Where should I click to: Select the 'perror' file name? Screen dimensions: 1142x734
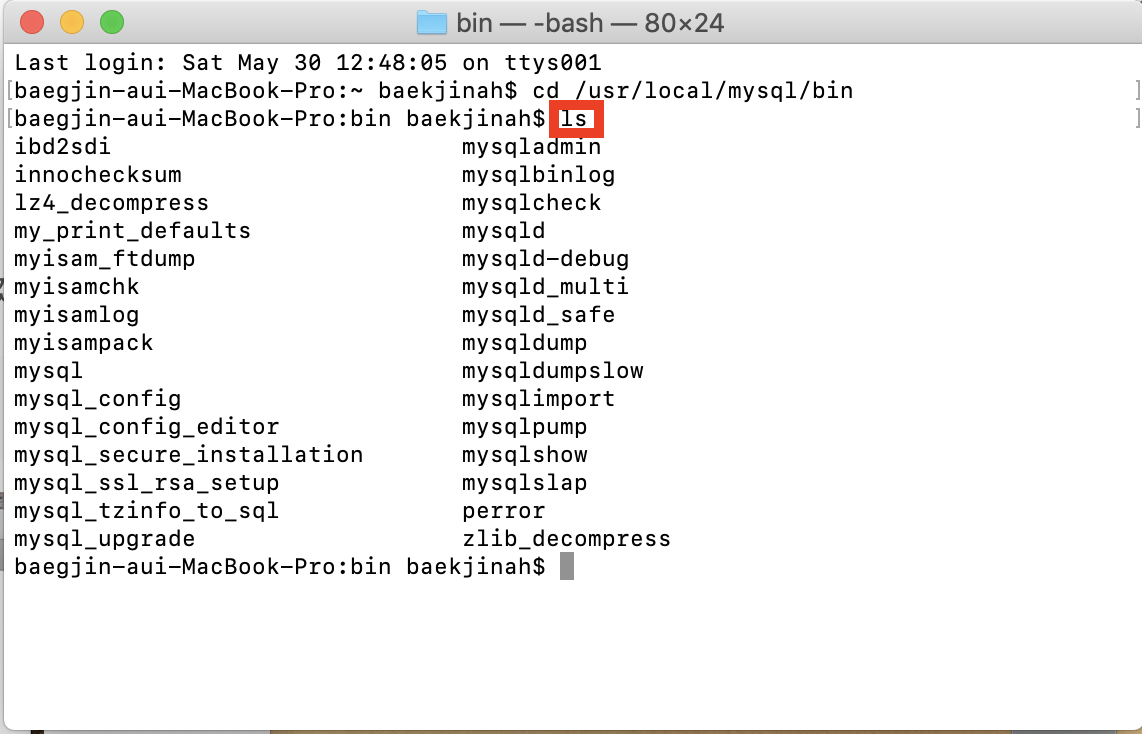(504, 511)
